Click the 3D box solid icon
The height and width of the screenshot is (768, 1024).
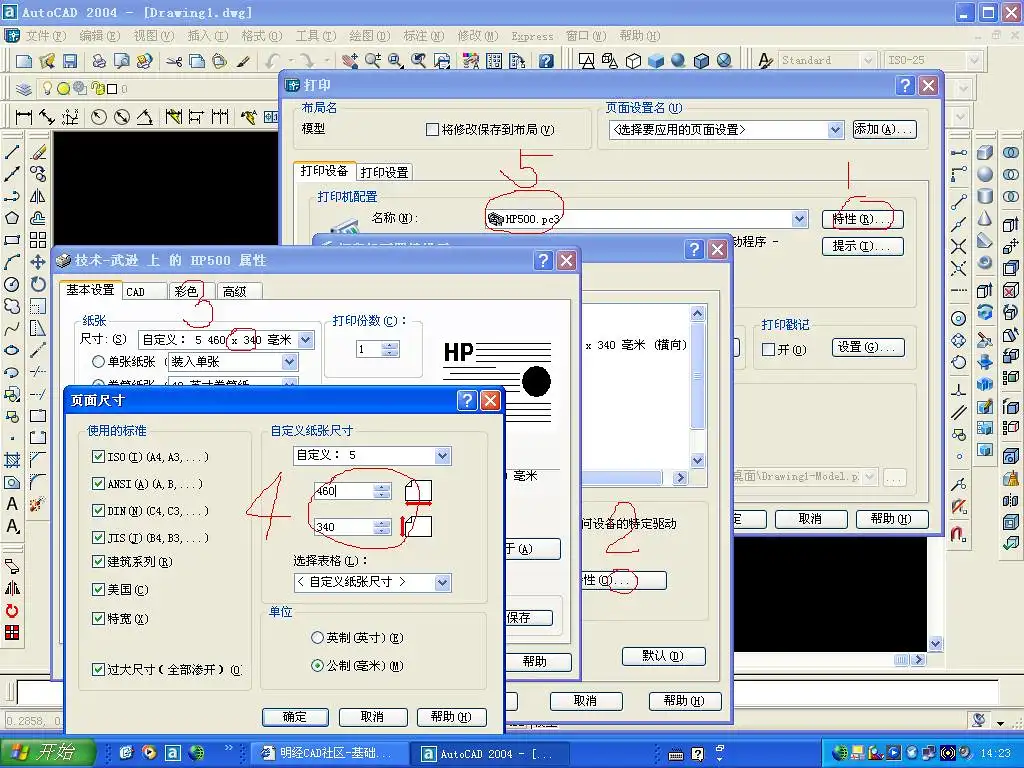click(x=985, y=152)
